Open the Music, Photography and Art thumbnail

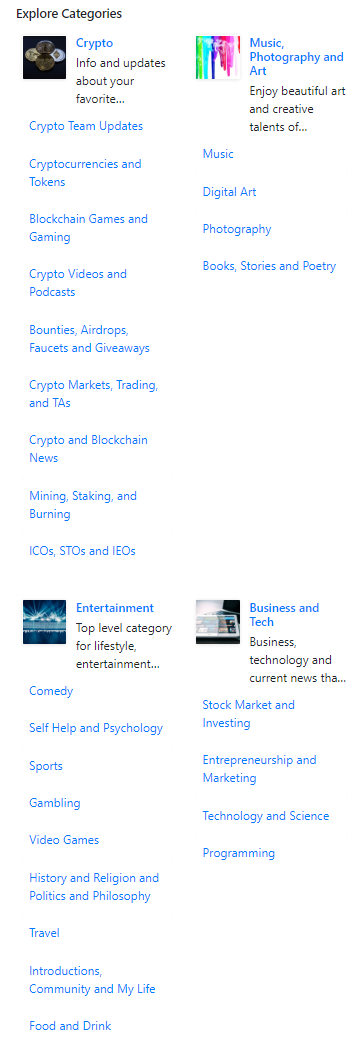point(218,57)
